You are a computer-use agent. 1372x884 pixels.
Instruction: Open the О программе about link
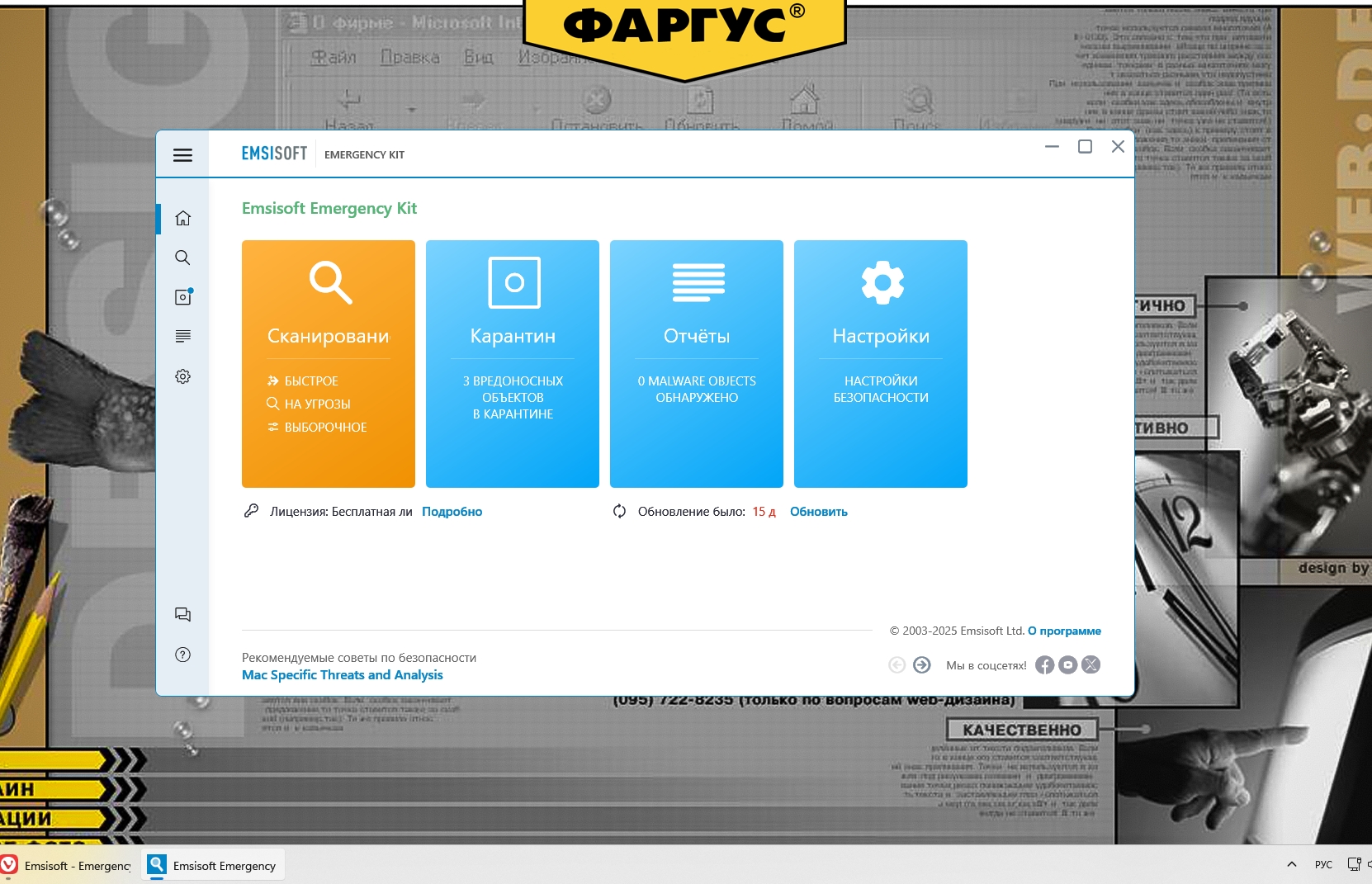pyautogui.click(x=1064, y=631)
